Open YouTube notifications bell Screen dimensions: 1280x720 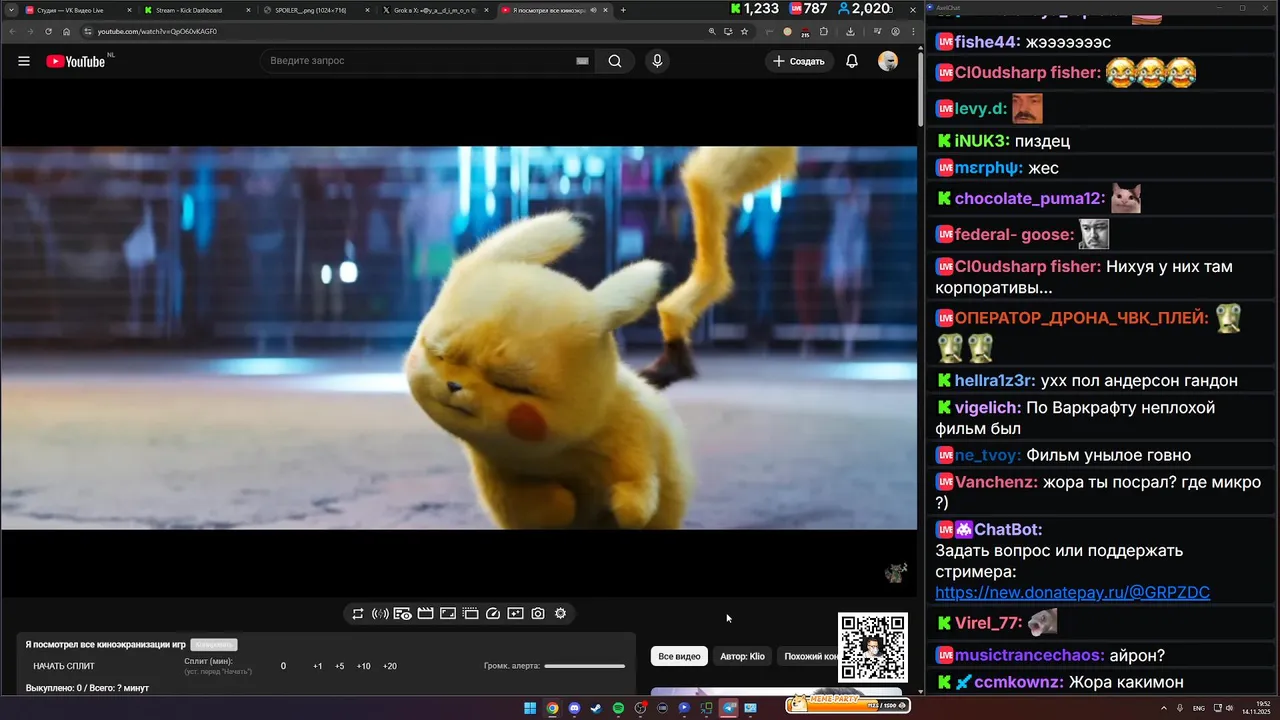pos(852,61)
